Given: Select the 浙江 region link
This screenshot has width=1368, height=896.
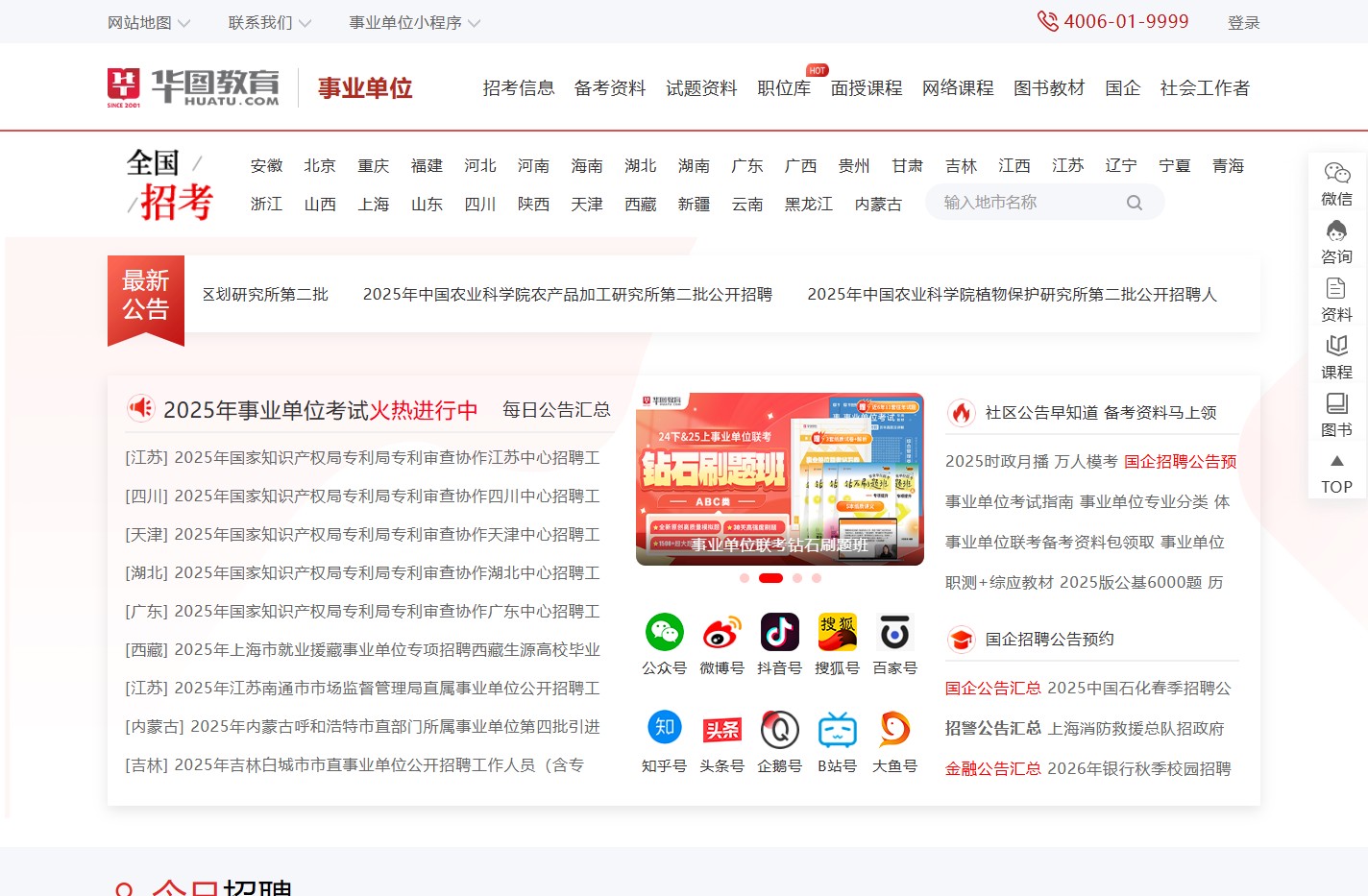Looking at the screenshot, I should 266,204.
